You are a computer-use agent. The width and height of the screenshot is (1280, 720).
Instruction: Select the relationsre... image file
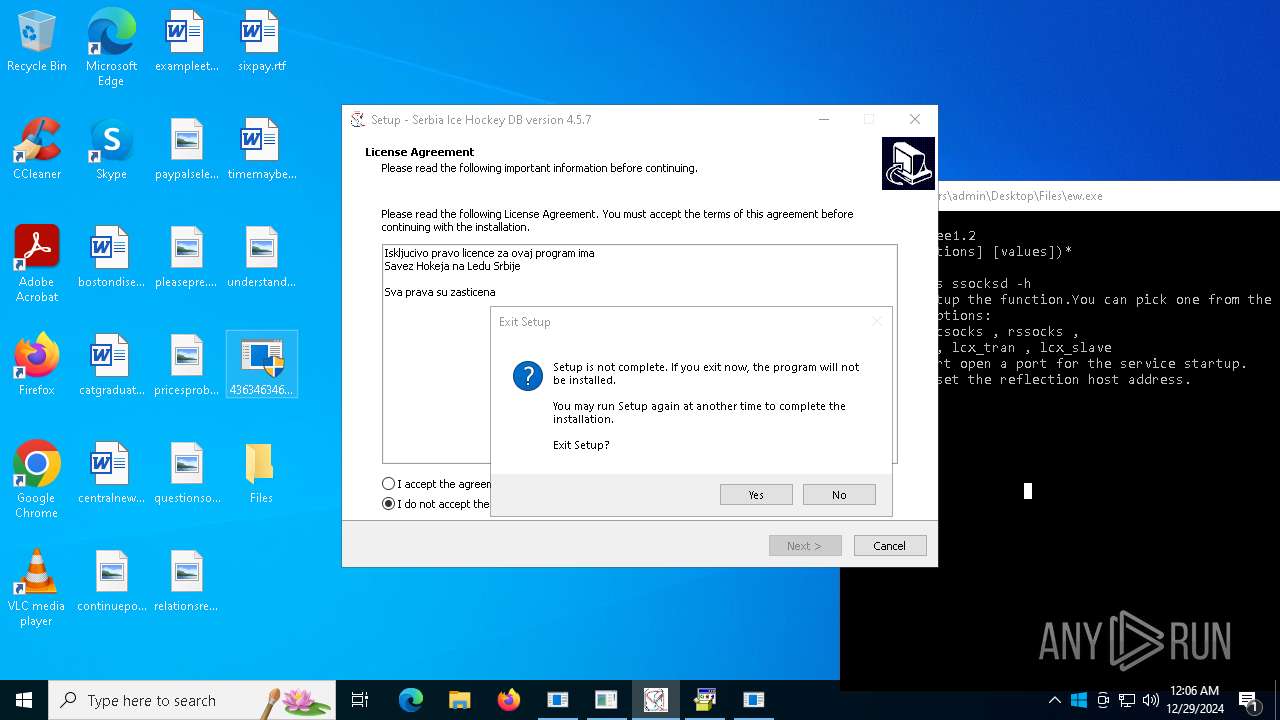coord(186,581)
